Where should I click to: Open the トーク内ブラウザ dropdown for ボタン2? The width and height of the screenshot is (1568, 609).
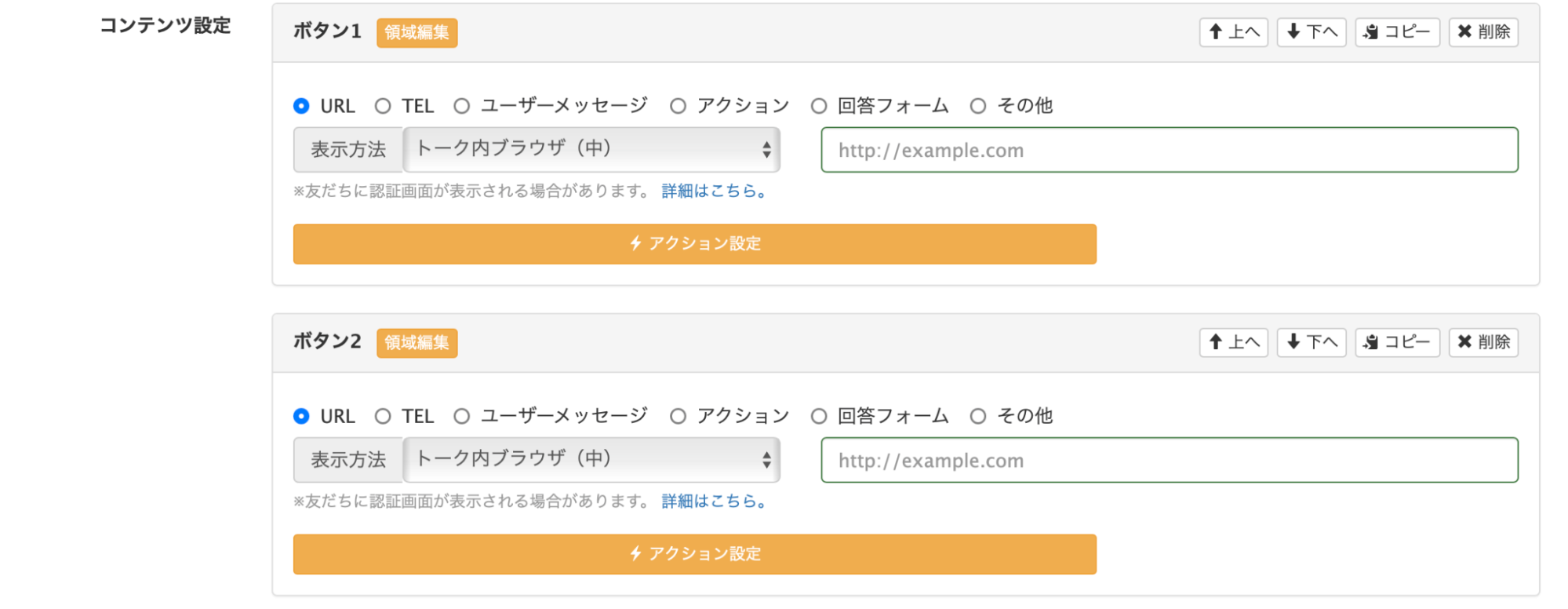pyautogui.click(x=591, y=460)
